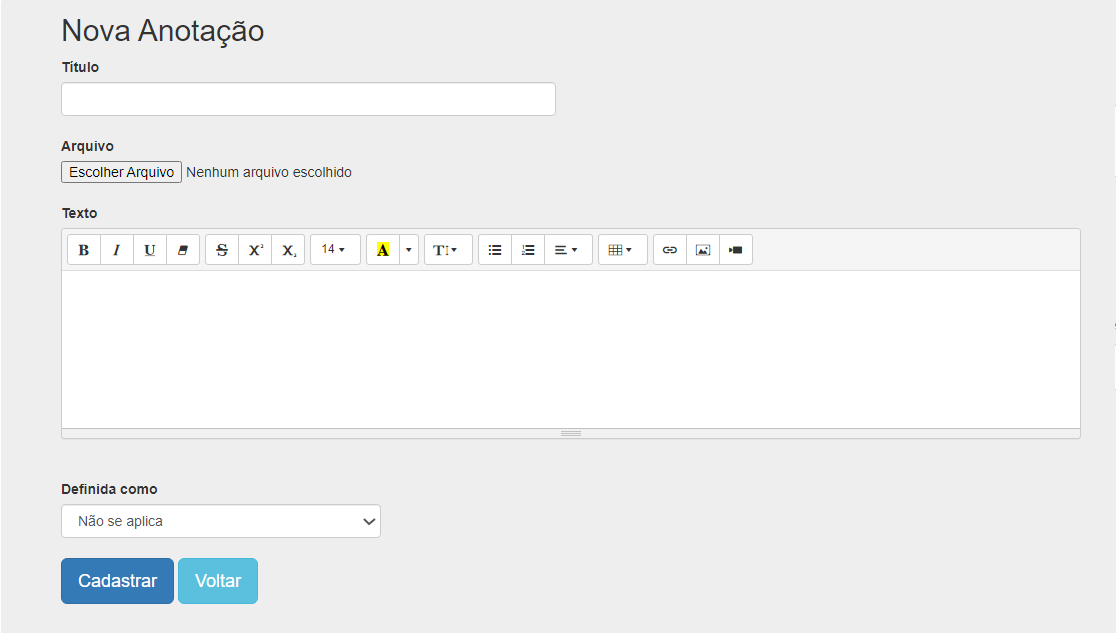The width and height of the screenshot is (1116, 633).
Task: Apply subscript formatting
Action: (x=288, y=250)
